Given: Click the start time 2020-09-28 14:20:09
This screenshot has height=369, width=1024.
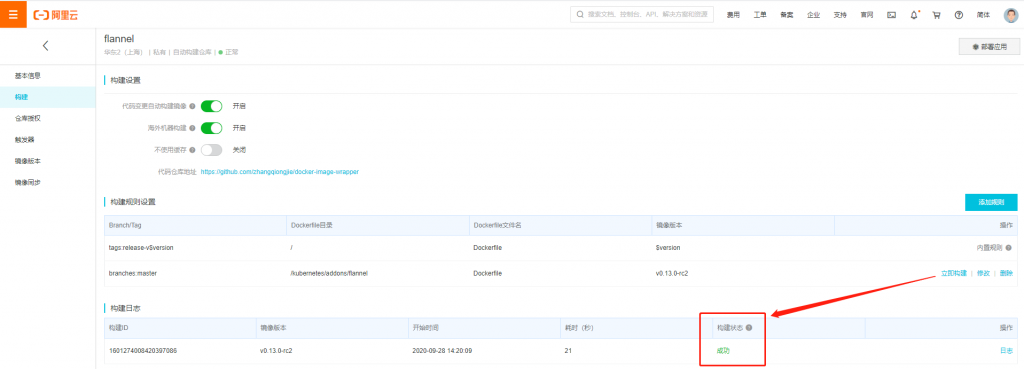Looking at the screenshot, I should tap(442, 351).
